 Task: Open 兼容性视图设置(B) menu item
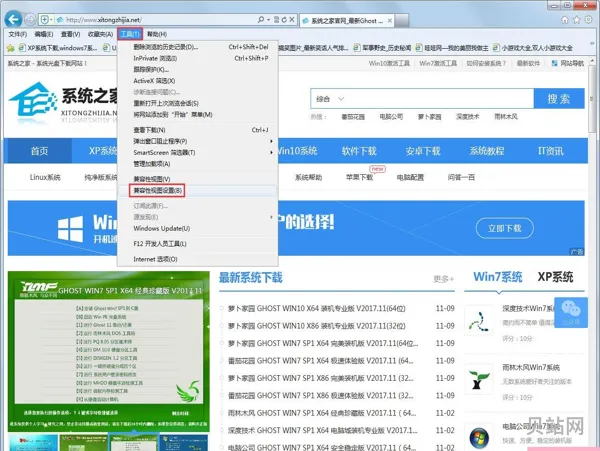click(x=197, y=190)
